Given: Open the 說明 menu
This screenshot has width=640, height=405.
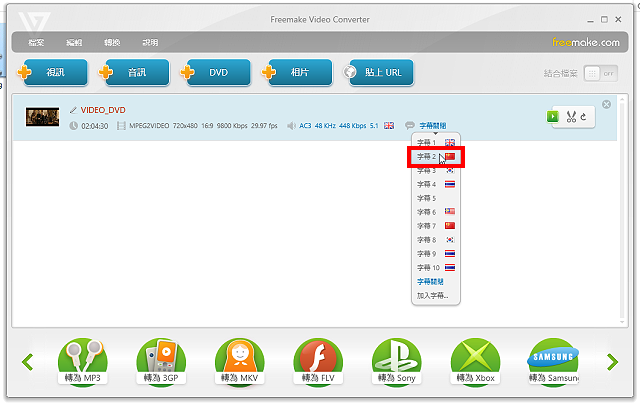Looking at the screenshot, I should [150, 42].
